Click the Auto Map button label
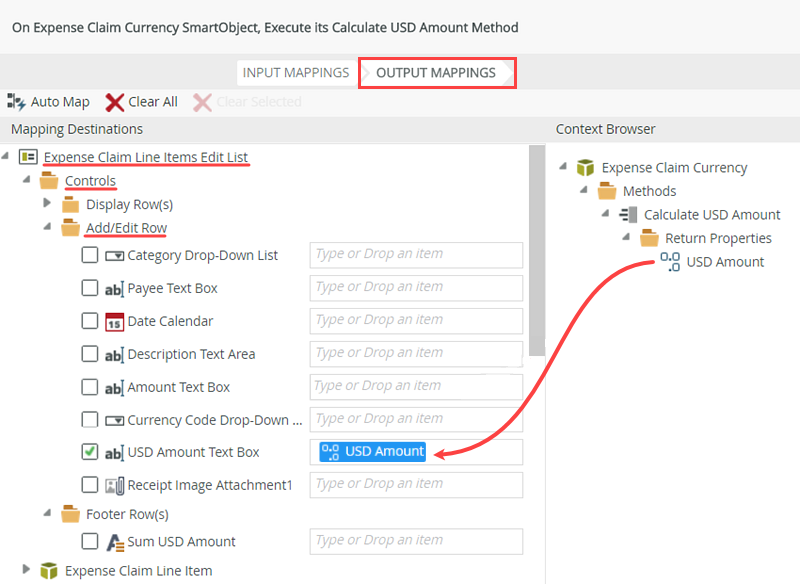 coord(60,102)
